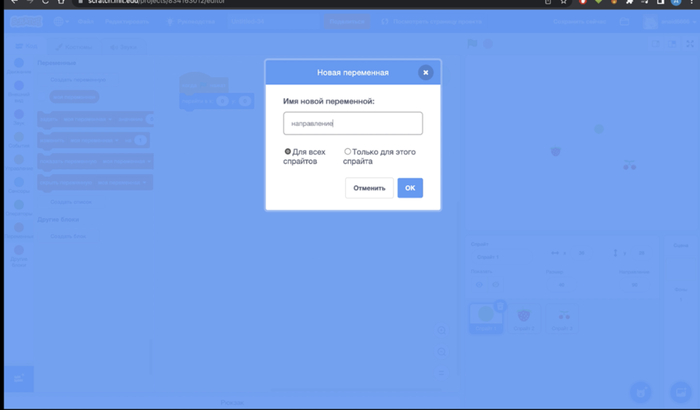Zoom in on the scripts workspace
700x410 pixels.
tap(441, 331)
